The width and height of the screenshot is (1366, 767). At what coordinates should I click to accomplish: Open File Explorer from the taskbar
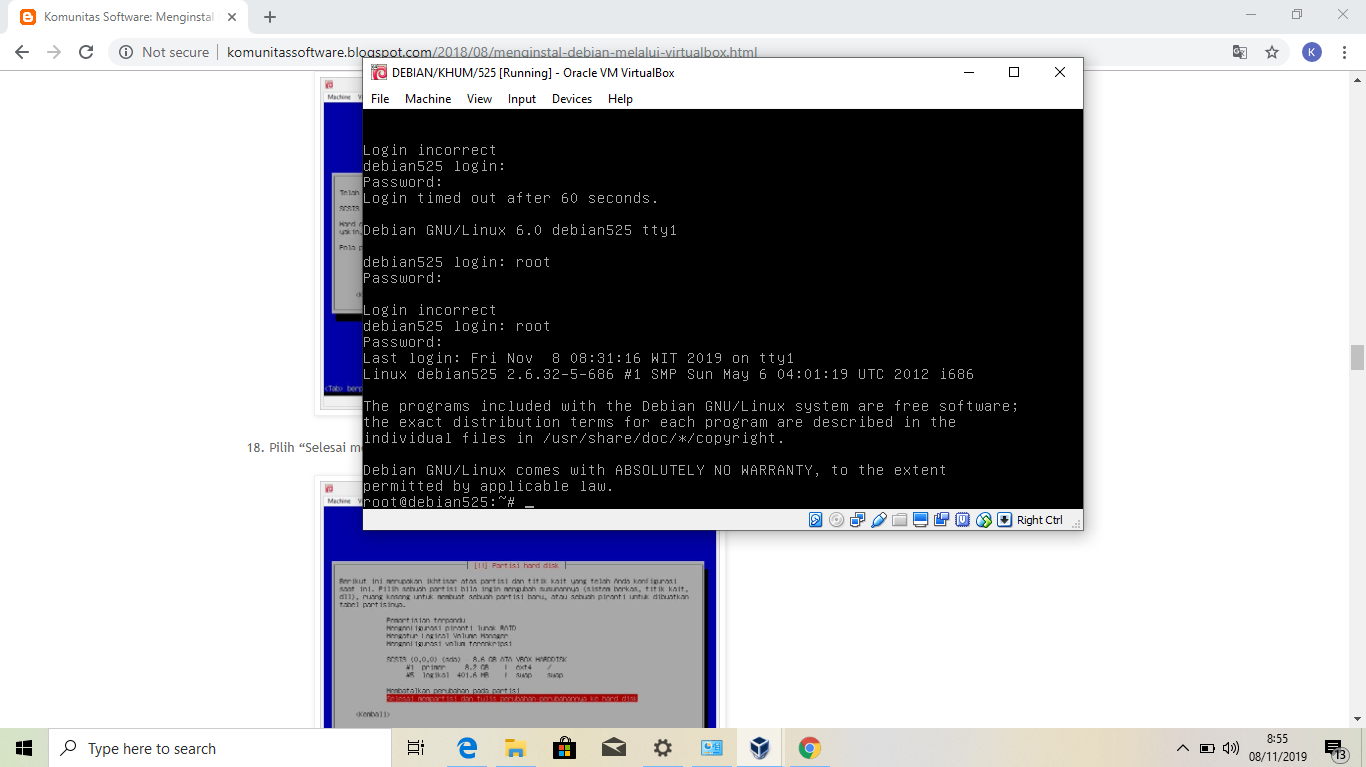(515, 748)
